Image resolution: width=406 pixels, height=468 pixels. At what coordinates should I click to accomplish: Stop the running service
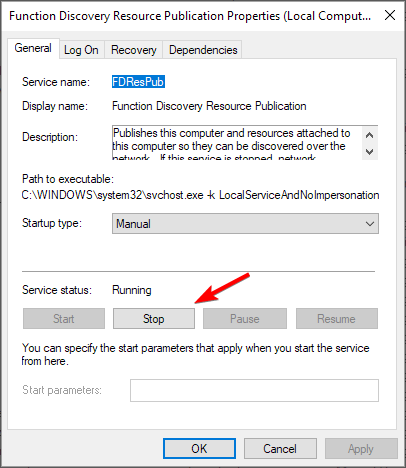pyautogui.click(x=154, y=319)
